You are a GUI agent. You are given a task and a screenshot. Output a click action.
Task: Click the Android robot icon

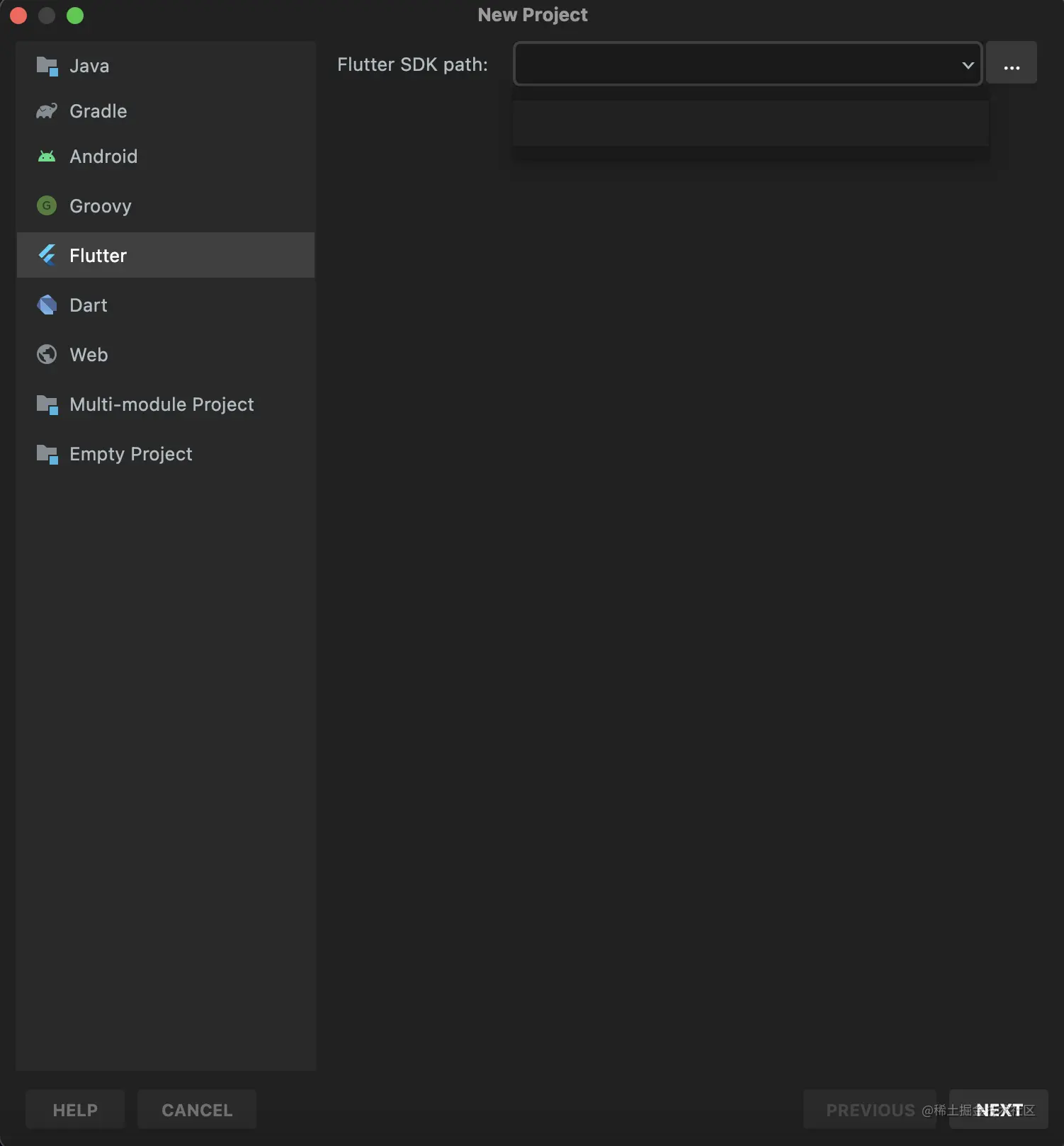[x=47, y=157]
